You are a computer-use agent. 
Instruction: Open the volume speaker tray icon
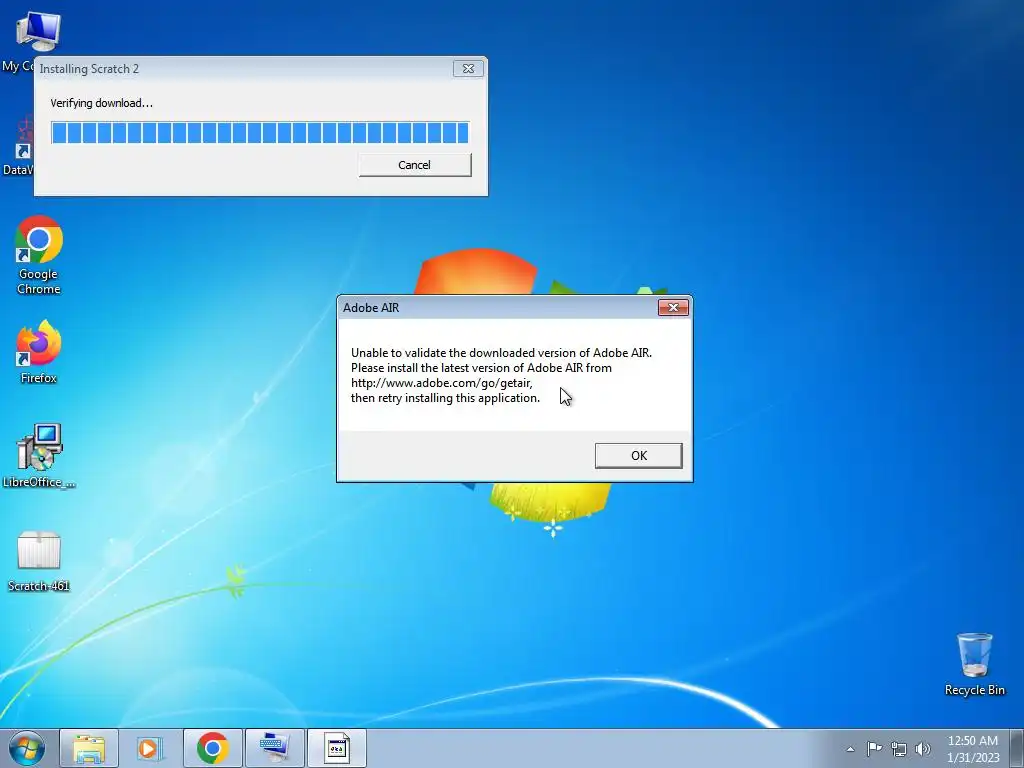click(923, 749)
